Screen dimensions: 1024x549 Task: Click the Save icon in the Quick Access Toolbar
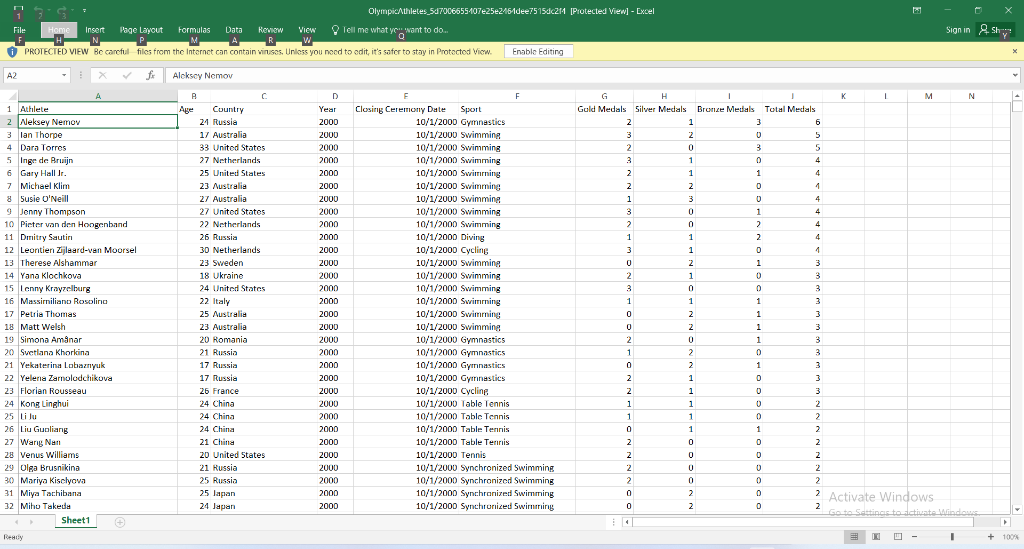point(18,11)
